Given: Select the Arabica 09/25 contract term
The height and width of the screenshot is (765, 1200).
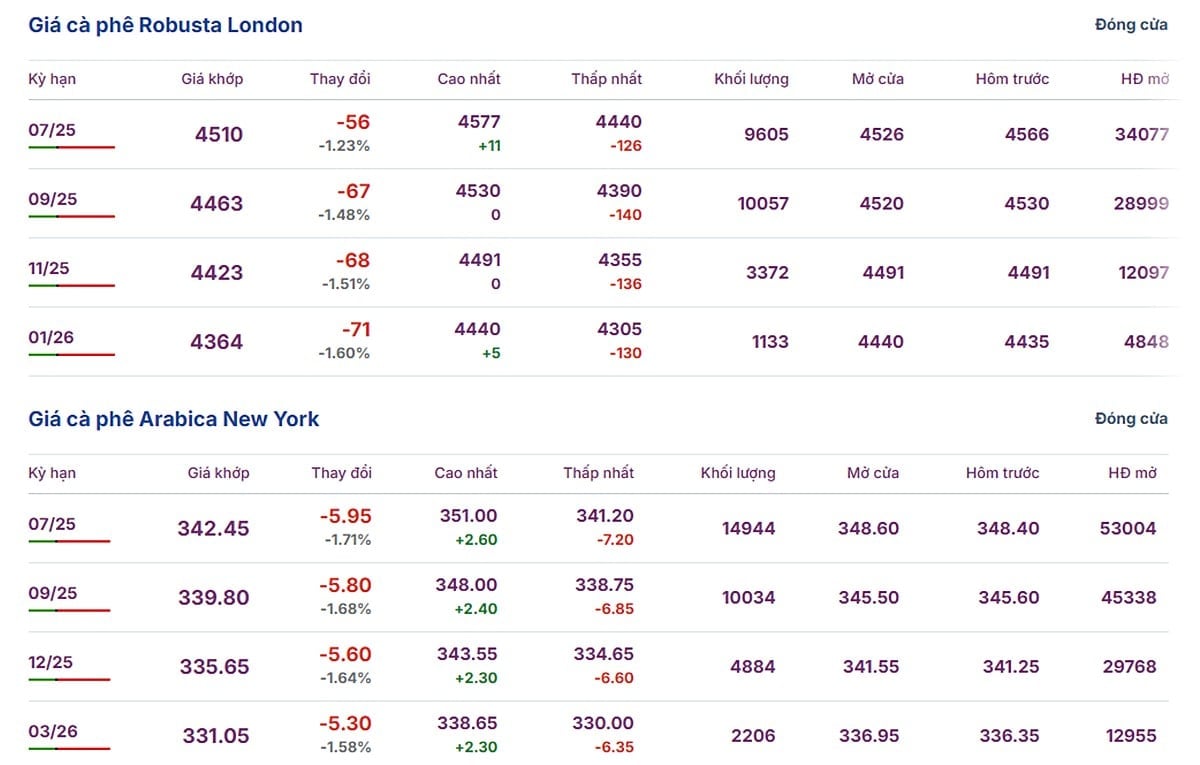Looking at the screenshot, I should (x=52, y=593).
